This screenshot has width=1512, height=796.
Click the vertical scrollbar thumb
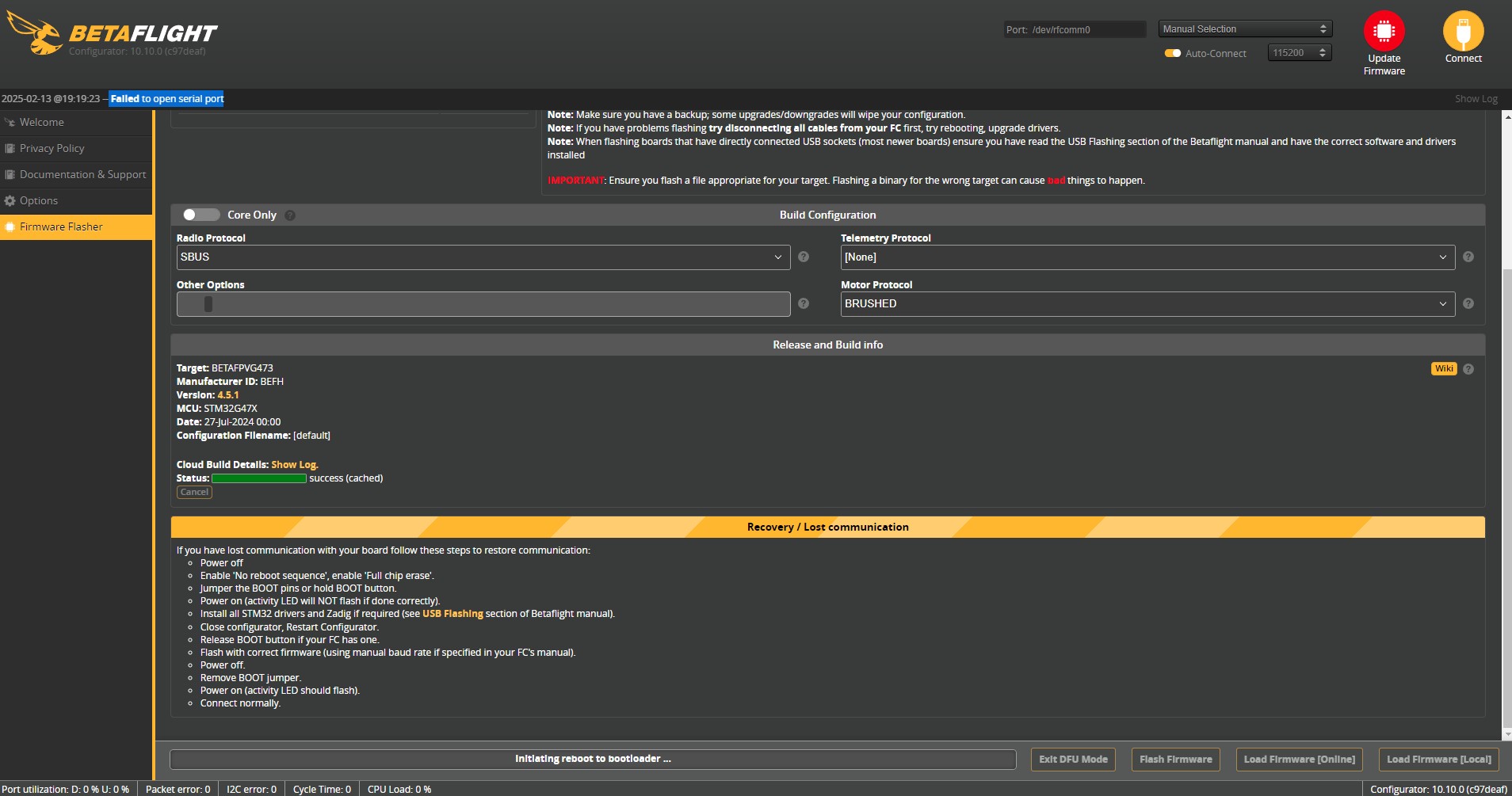[1507, 497]
